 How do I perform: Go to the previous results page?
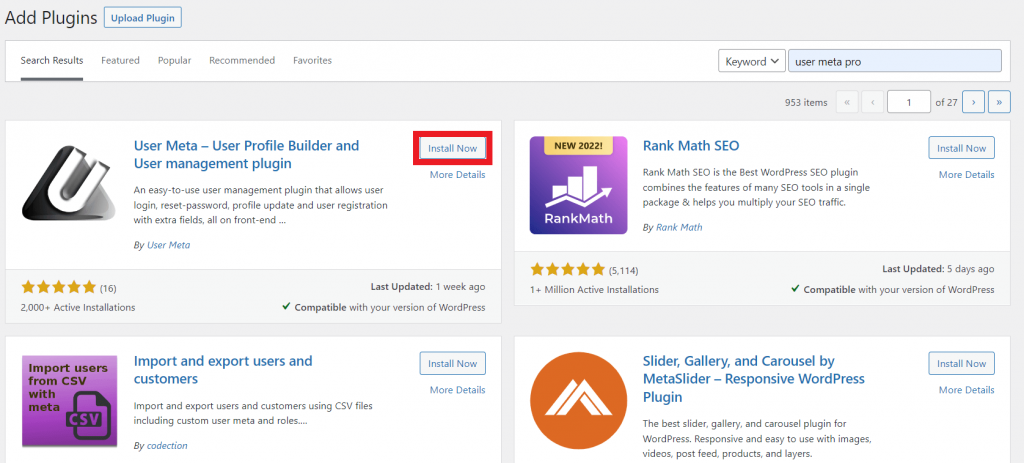point(872,102)
